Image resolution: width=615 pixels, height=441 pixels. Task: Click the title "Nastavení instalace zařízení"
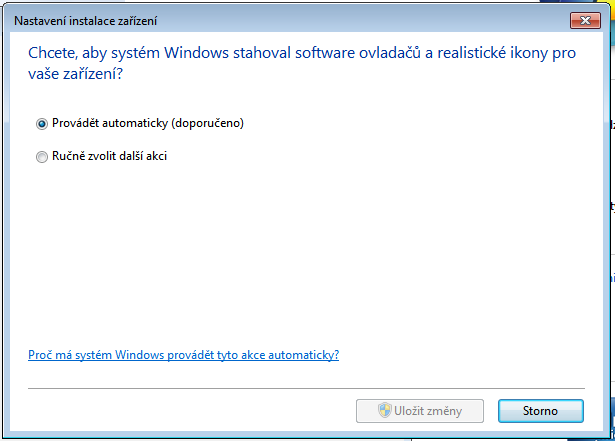tap(85, 20)
